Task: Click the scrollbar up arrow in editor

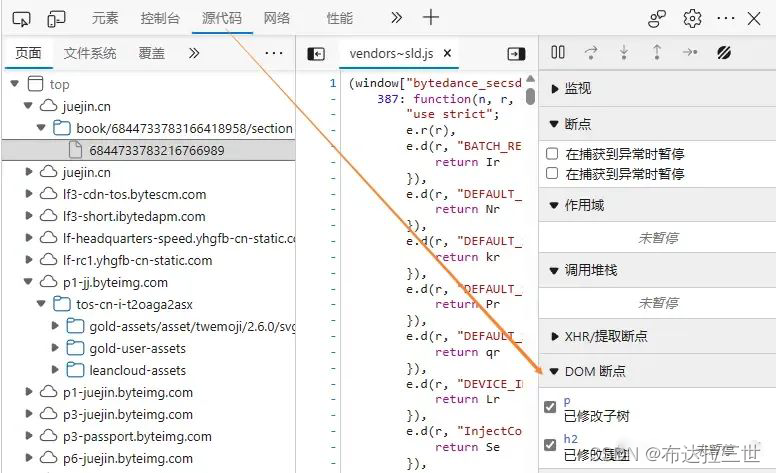Action: (x=531, y=78)
